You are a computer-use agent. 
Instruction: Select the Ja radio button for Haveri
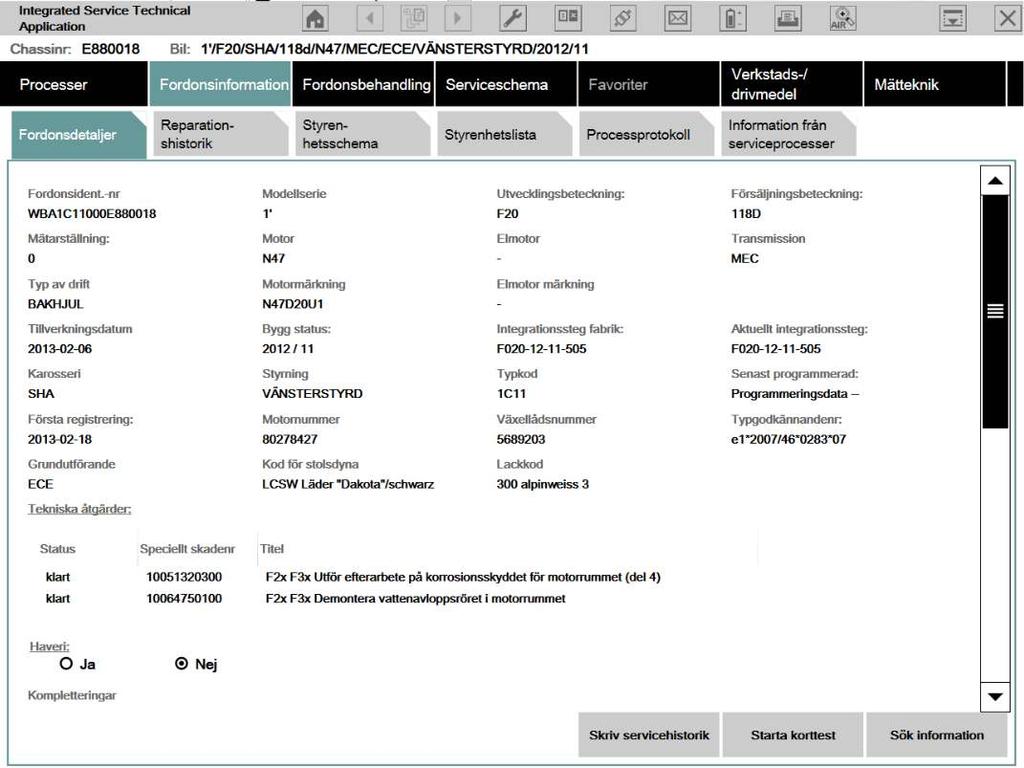(x=66, y=664)
